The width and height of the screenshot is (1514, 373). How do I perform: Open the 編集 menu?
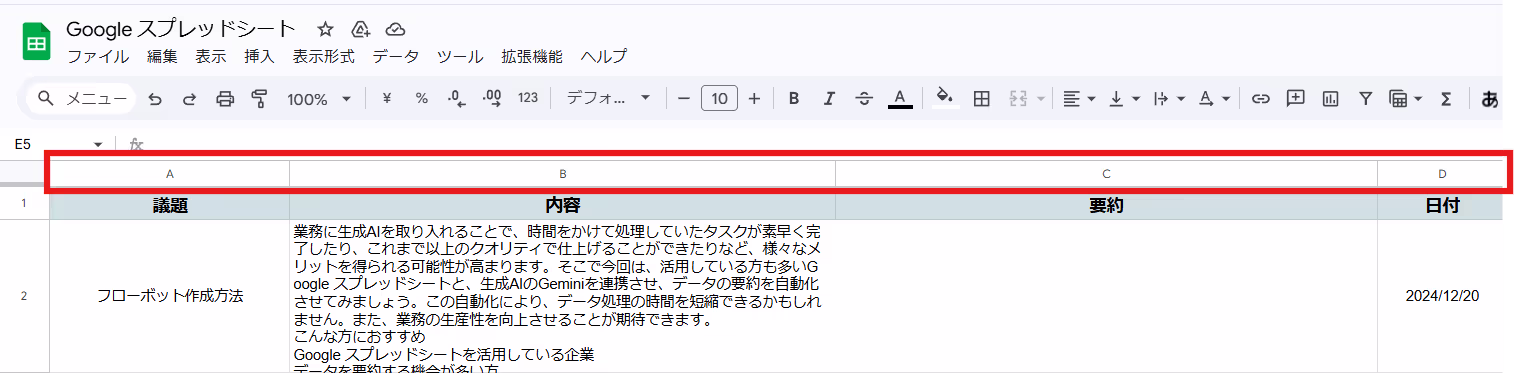(162, 57)
